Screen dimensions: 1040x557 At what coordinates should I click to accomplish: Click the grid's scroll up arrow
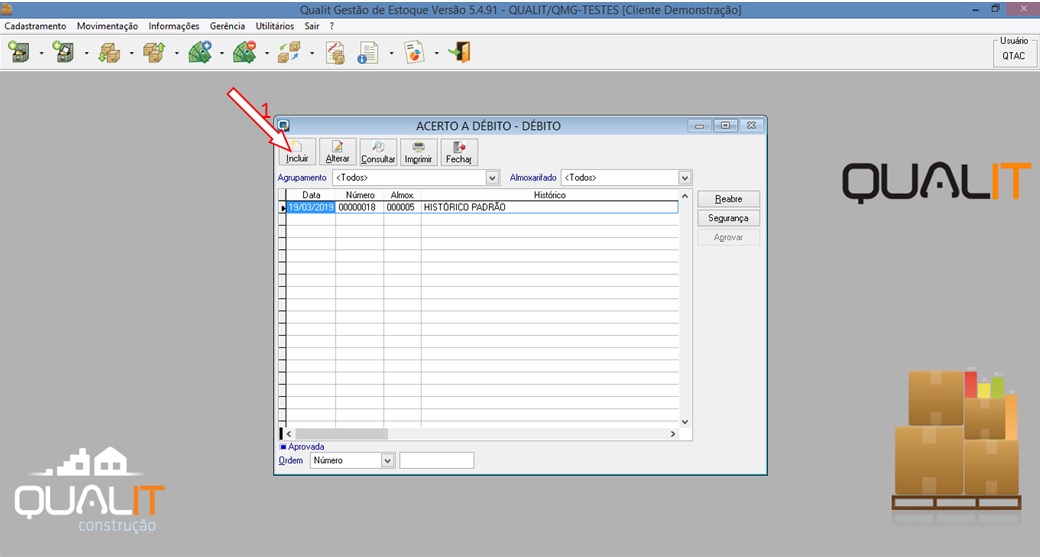click(685, 196)
